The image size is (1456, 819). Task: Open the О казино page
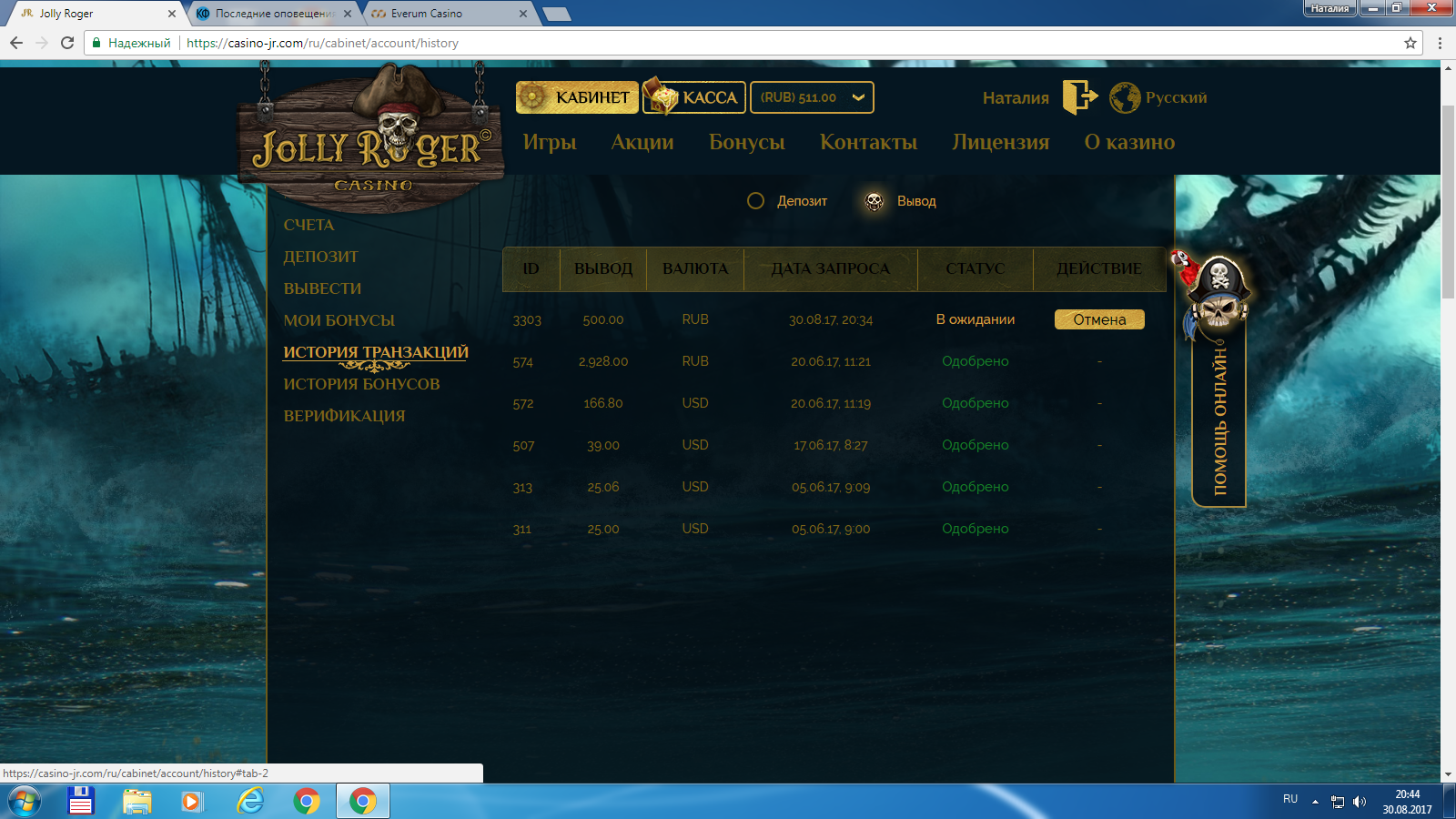(x=1129, y=142)
